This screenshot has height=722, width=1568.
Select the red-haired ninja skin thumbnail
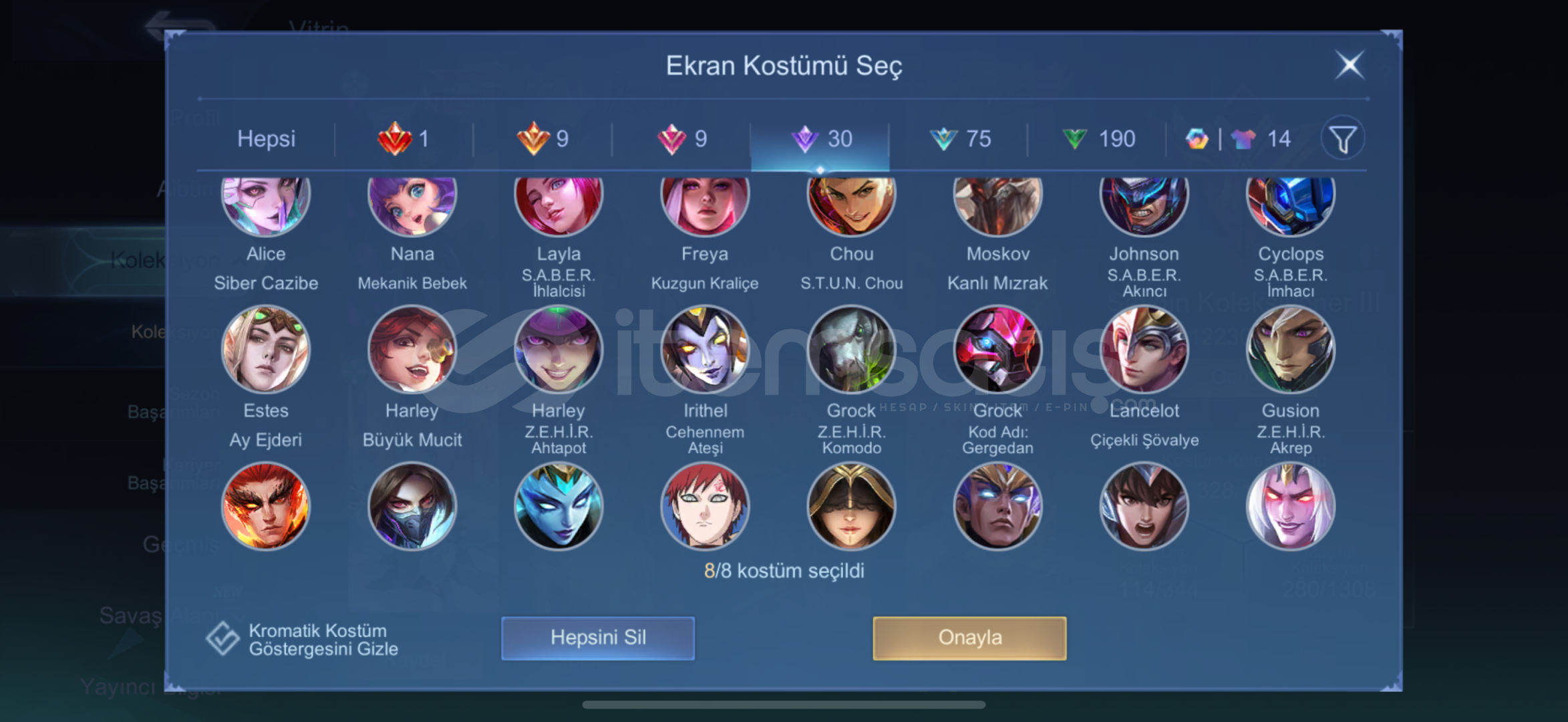click(x=705, y=506)
